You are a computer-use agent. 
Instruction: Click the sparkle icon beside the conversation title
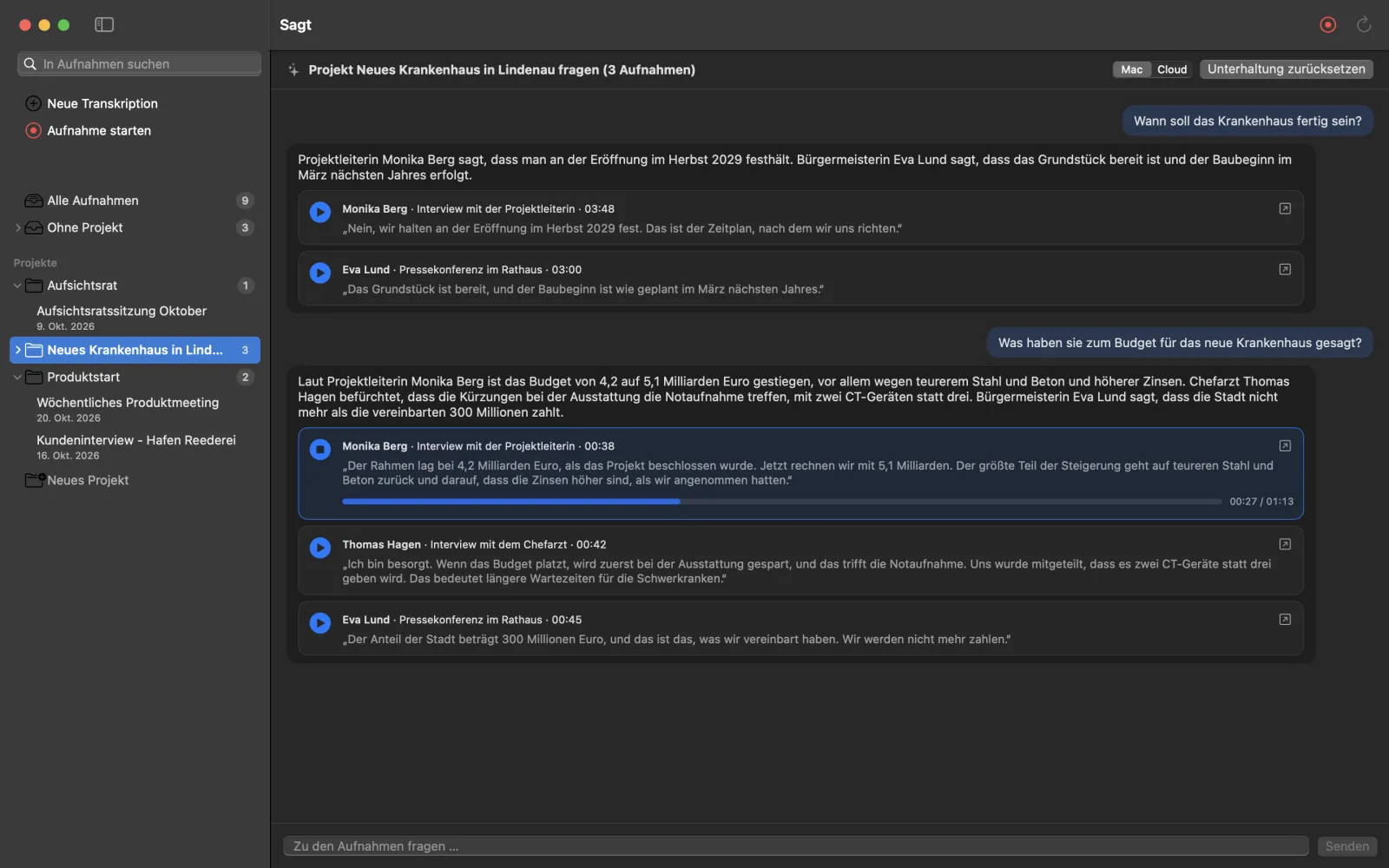(x=293, y=70)
